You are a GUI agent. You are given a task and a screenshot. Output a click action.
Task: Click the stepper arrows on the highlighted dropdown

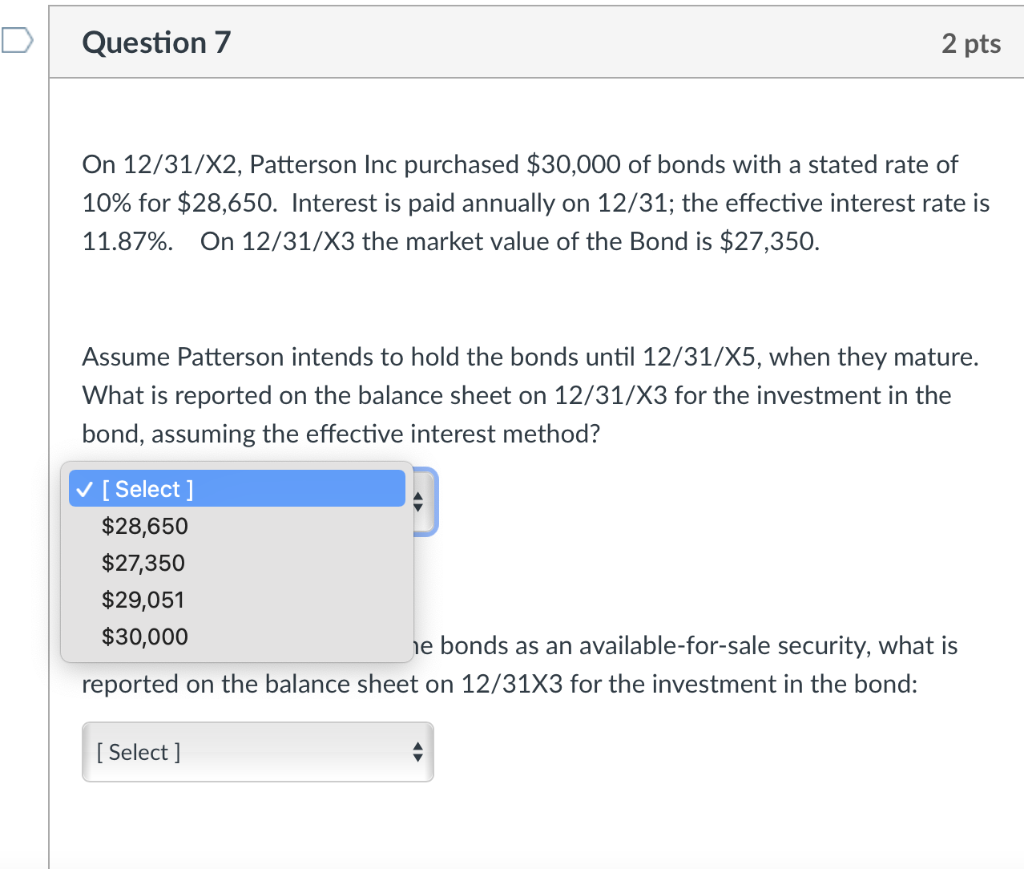pyautogui.click(x=418, y=502)
